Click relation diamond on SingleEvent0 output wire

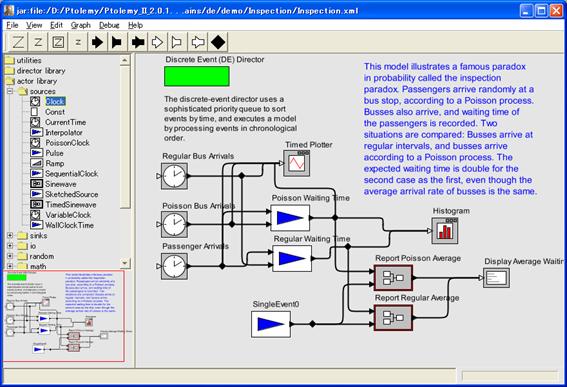pyautogui.click(x=312, y=324)
